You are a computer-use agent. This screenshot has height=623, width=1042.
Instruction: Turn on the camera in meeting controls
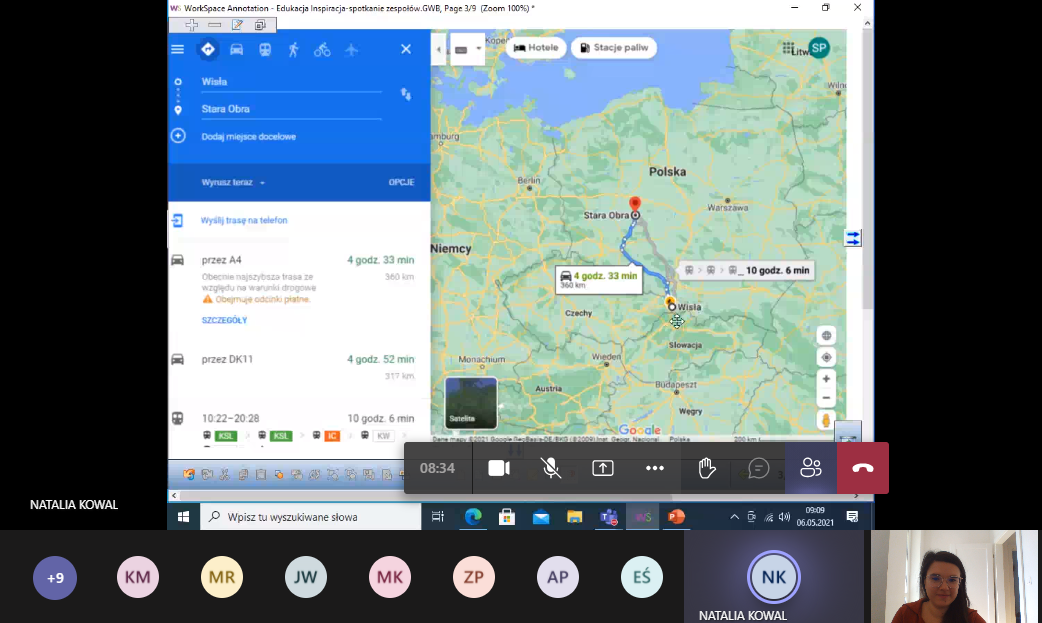tap(499, 468)
